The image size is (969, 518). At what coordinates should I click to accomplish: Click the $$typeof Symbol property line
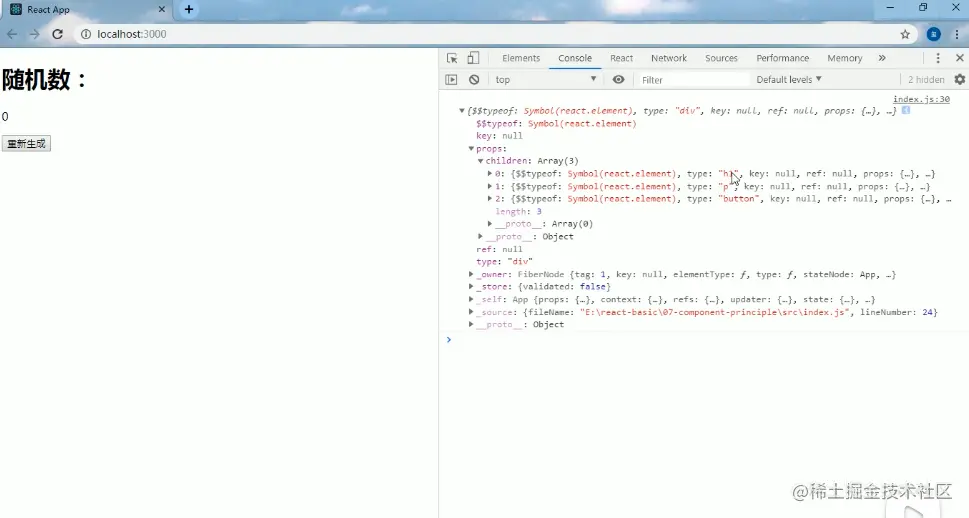click(556, 124)
